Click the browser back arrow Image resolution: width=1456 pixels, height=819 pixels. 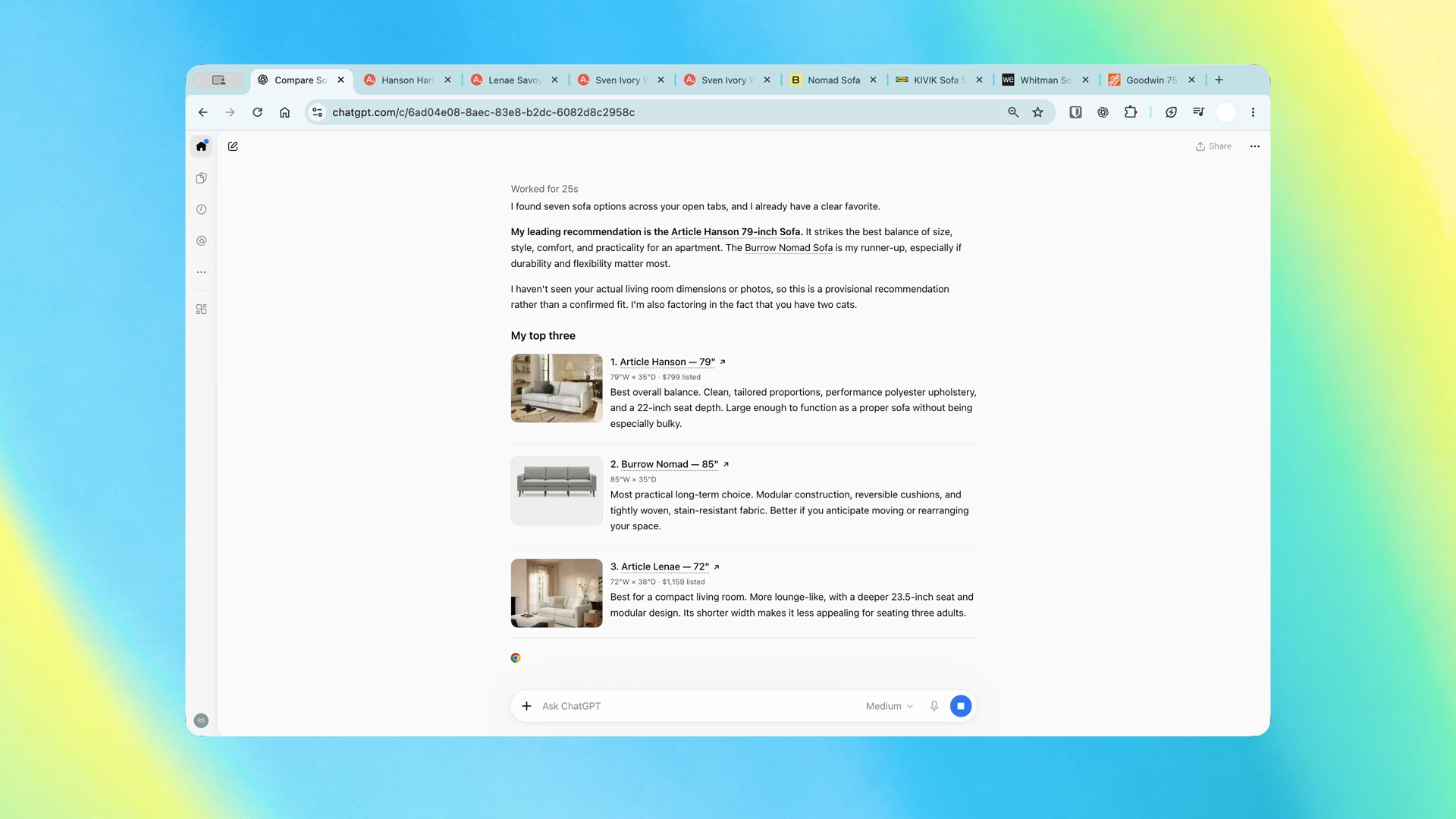(x=202, y=112)
